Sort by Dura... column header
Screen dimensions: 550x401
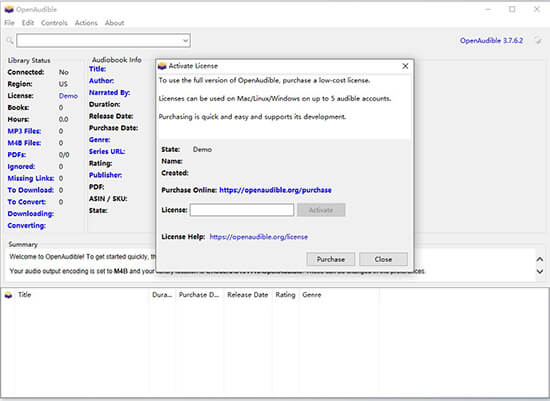coord(162,295)
